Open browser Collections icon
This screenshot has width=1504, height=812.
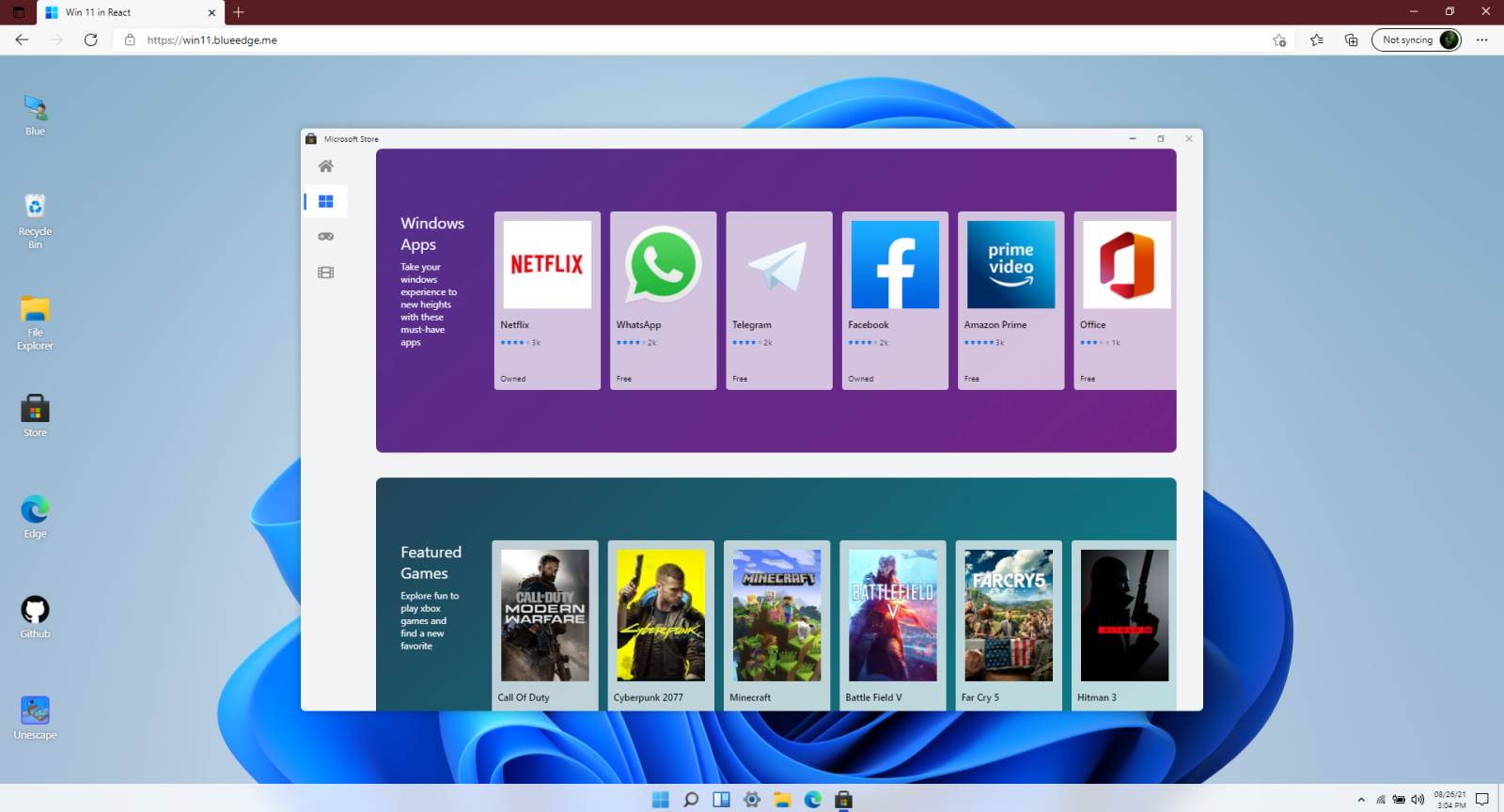point(1352,39)
